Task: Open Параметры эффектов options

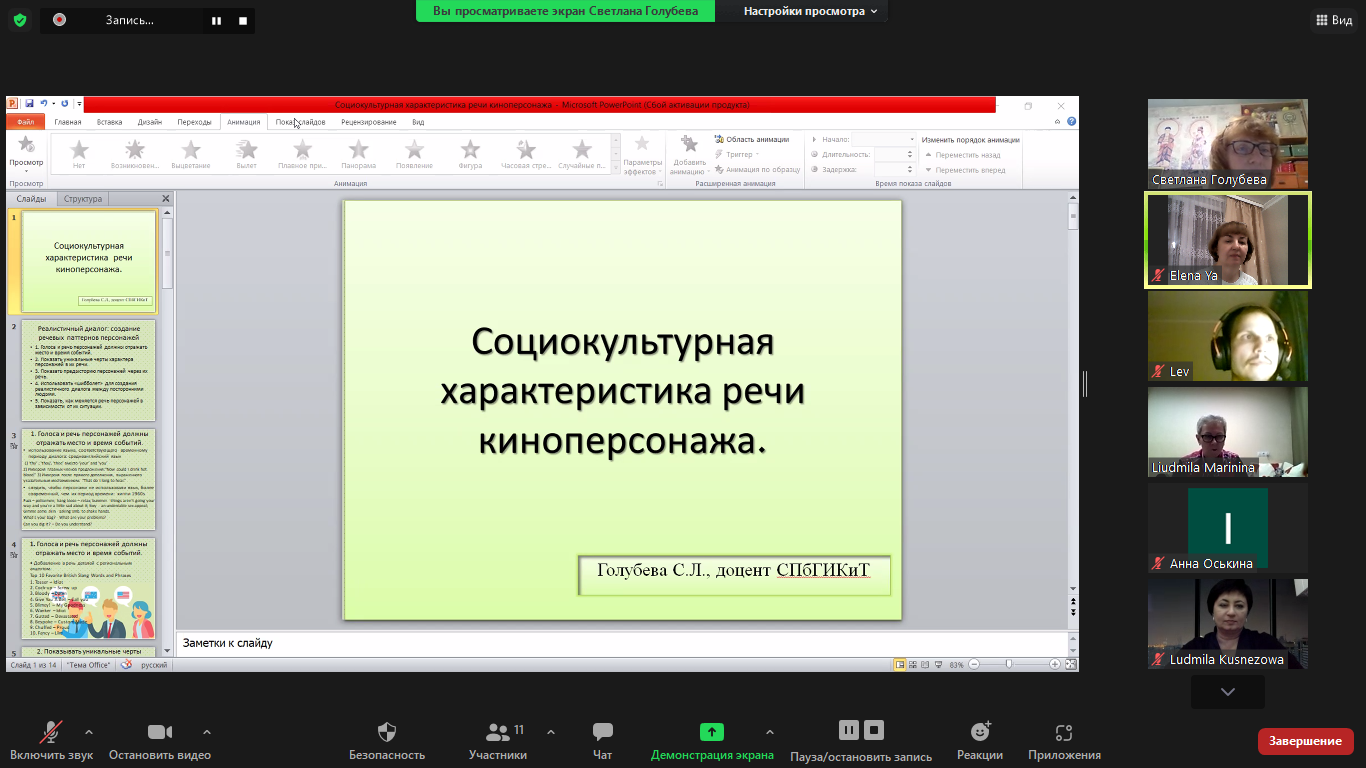Action: point(642,156)
